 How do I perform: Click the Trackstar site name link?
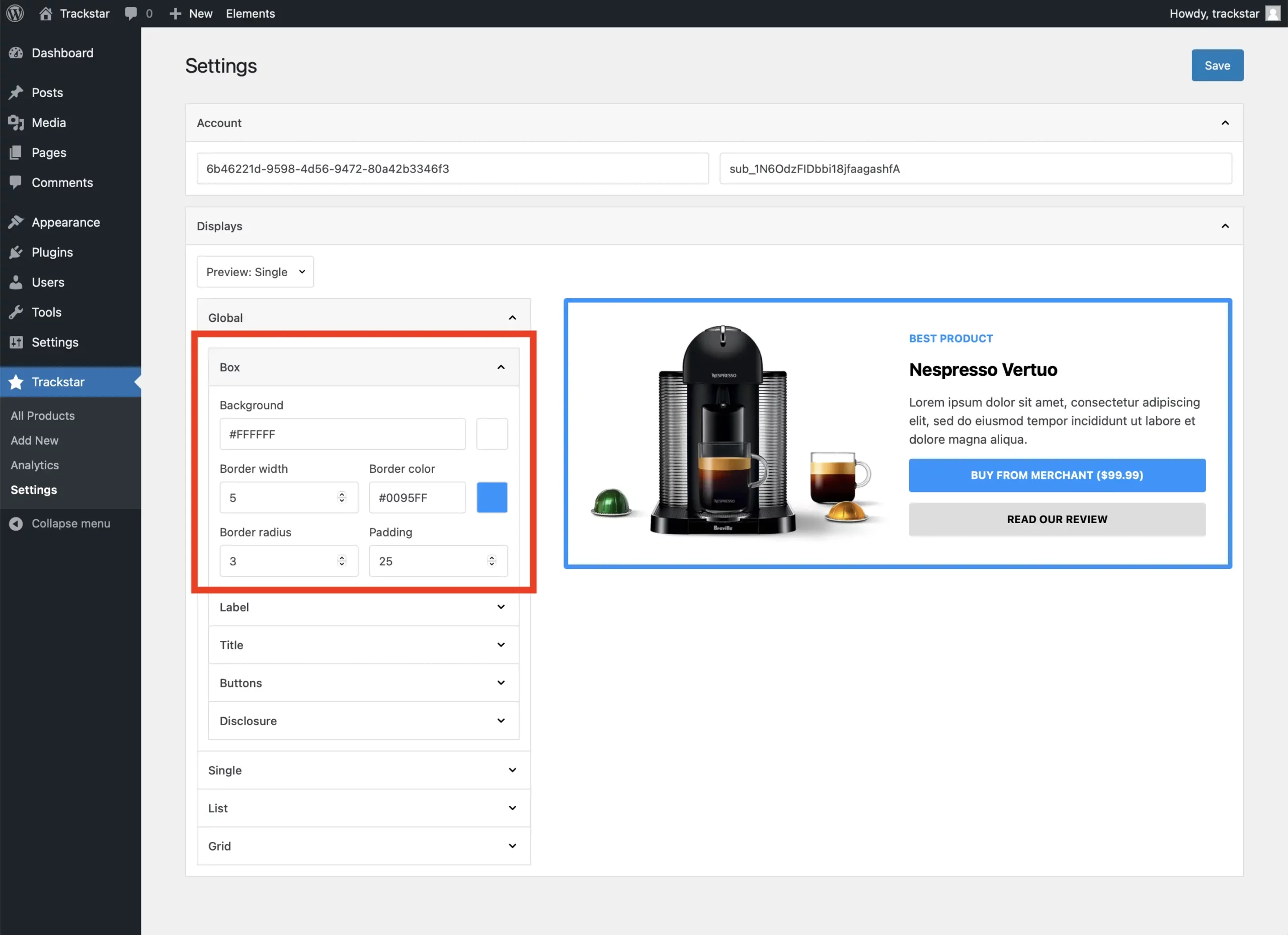[x=85, y=14]
